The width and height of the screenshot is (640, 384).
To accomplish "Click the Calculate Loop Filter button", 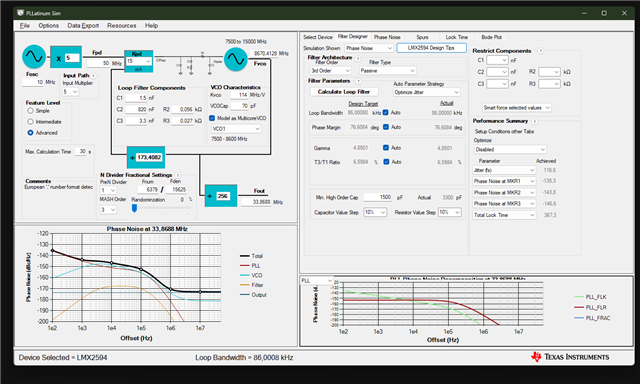I will tap(344, 92).
